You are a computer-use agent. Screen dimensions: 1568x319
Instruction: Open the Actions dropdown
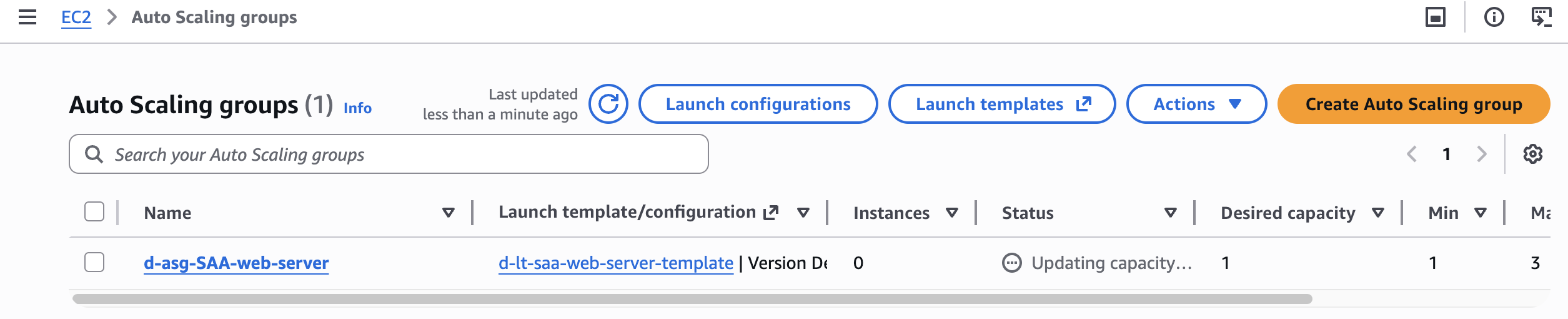pos(1196,104)
